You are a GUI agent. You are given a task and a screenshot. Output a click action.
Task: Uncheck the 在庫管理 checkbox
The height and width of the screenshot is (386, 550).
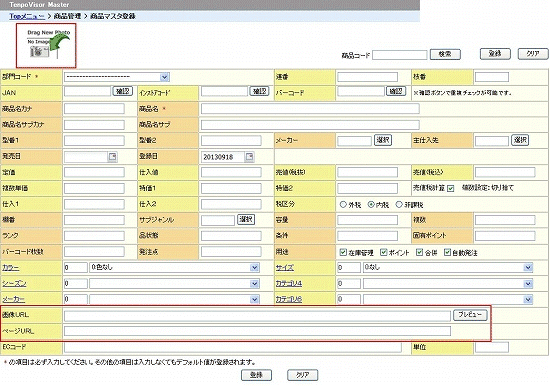click(x=343, y=252)
